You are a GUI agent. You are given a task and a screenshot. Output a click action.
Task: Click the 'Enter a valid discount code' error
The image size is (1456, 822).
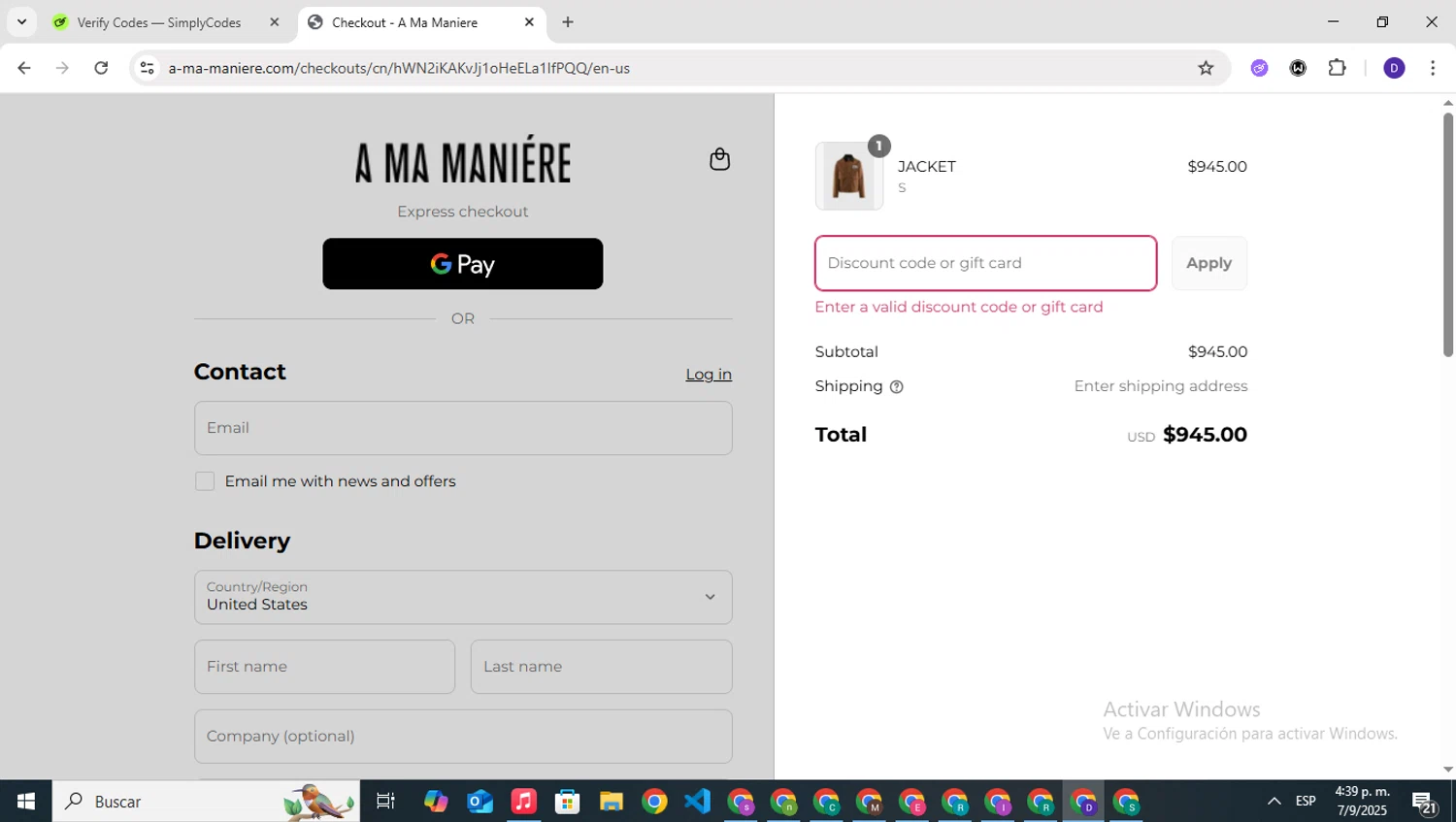[x=959, y=307]
